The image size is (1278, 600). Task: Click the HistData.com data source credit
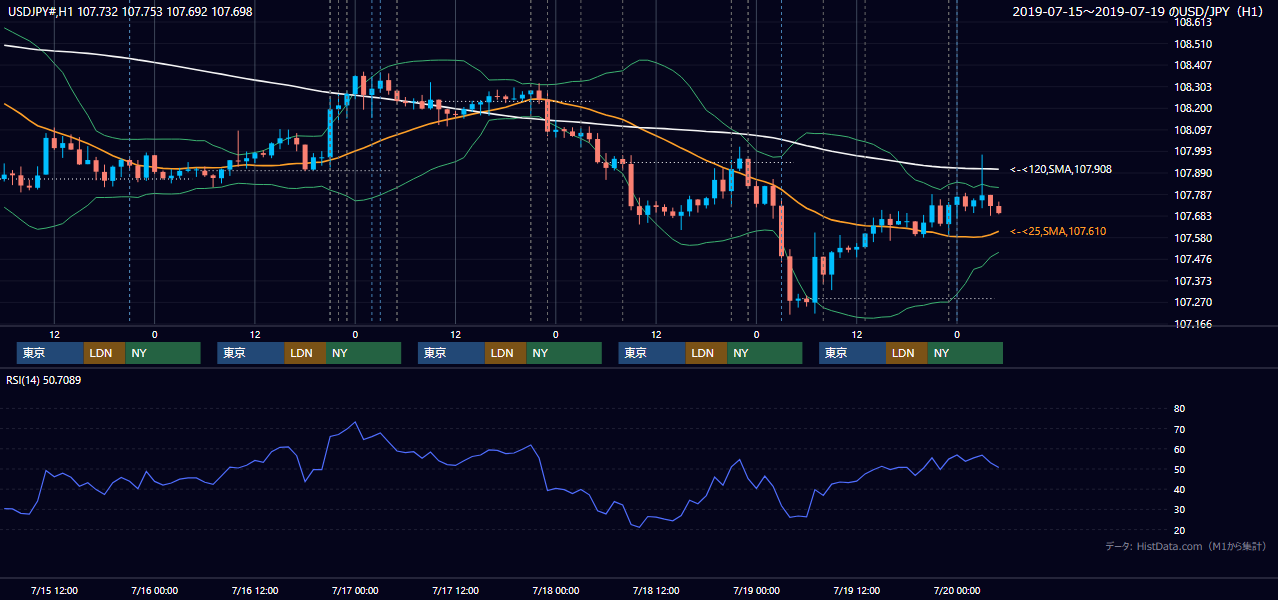[1186, 546]
